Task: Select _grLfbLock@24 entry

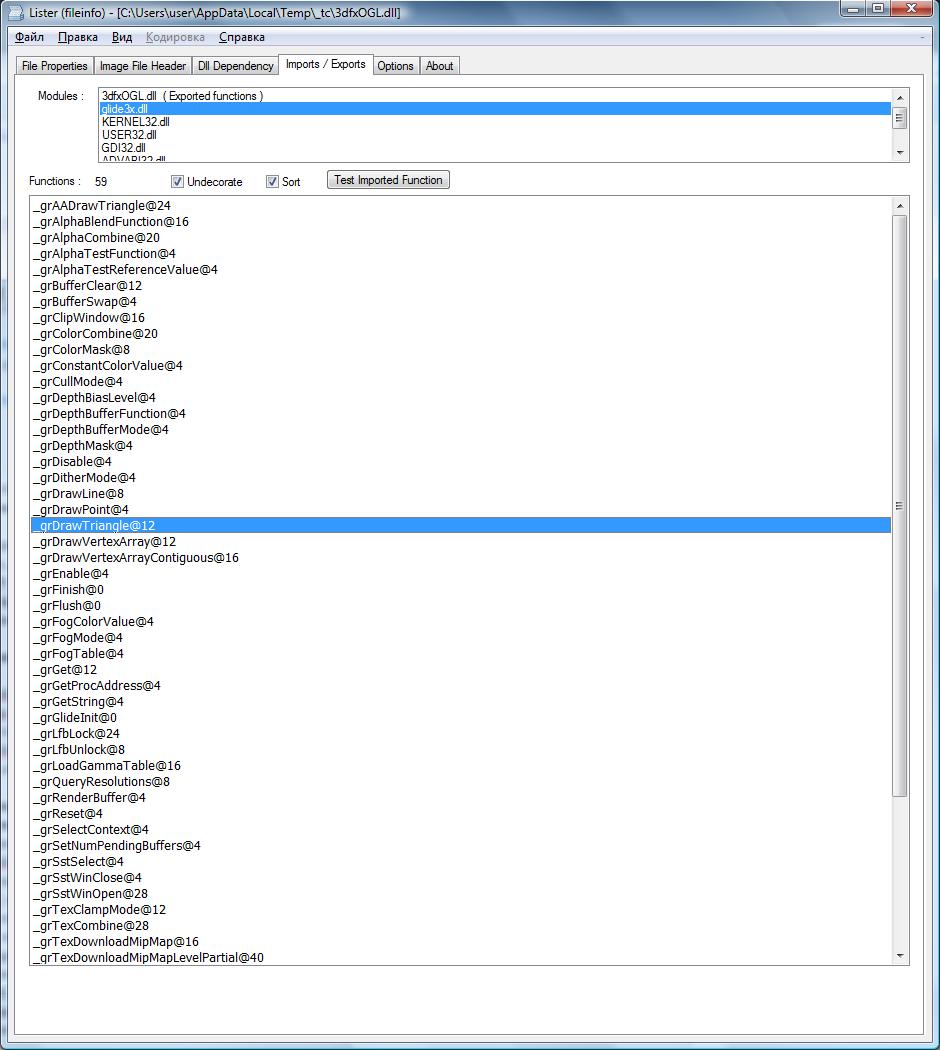Action: (461, 734)
